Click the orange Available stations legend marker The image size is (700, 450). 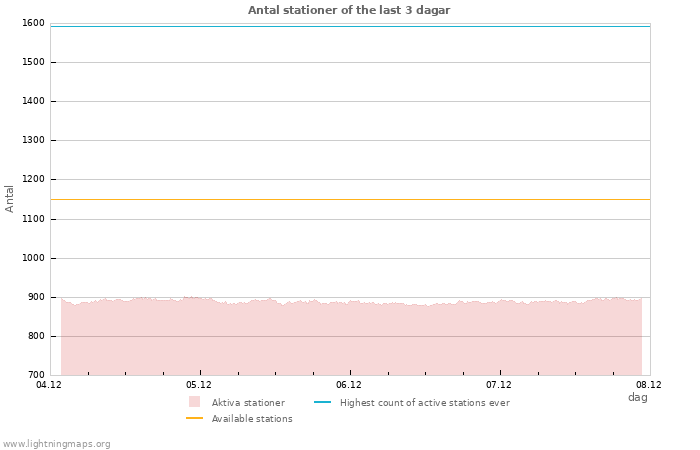coord(194,419)
